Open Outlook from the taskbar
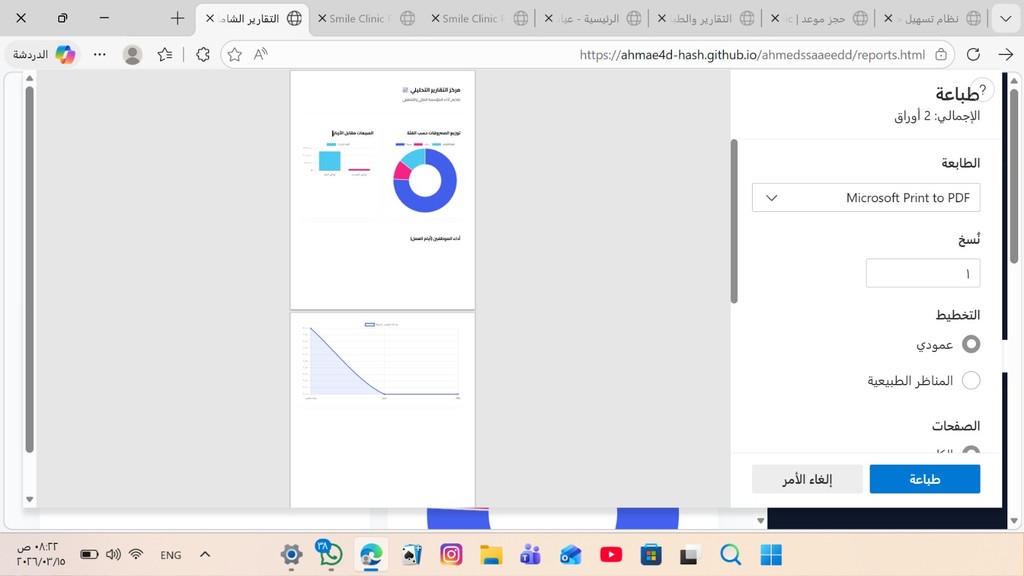This screenshot has height=576, width=1024. tap(570, 554)
